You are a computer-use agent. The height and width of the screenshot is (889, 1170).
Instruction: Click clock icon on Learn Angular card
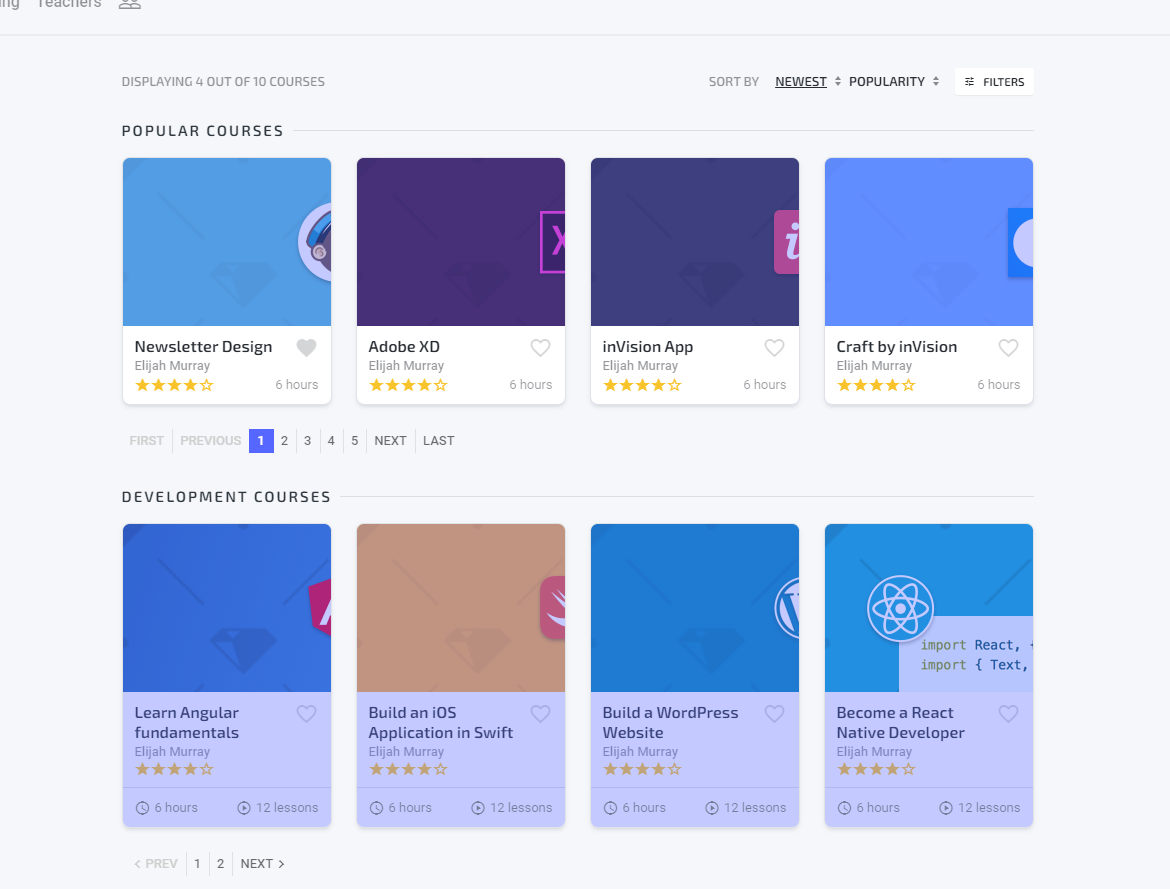(x=143, y=808)
